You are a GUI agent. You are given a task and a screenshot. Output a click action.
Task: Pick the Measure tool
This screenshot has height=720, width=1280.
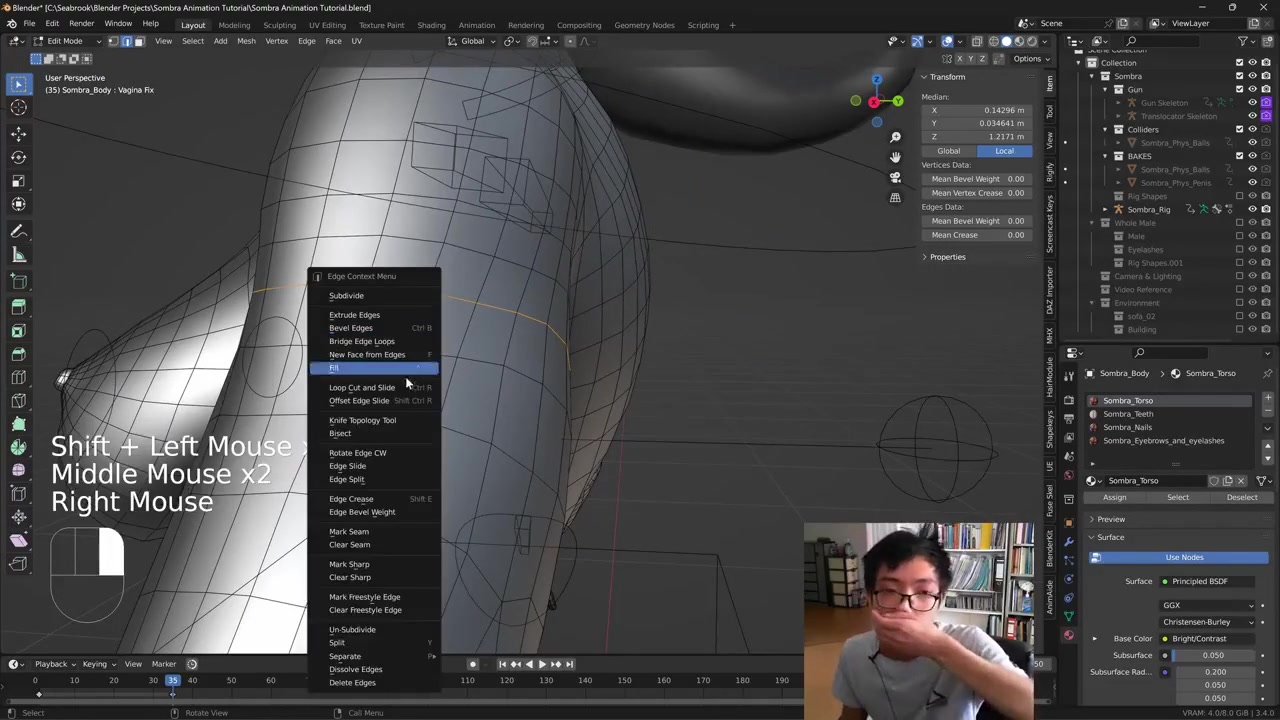click(x=18, y=255)
